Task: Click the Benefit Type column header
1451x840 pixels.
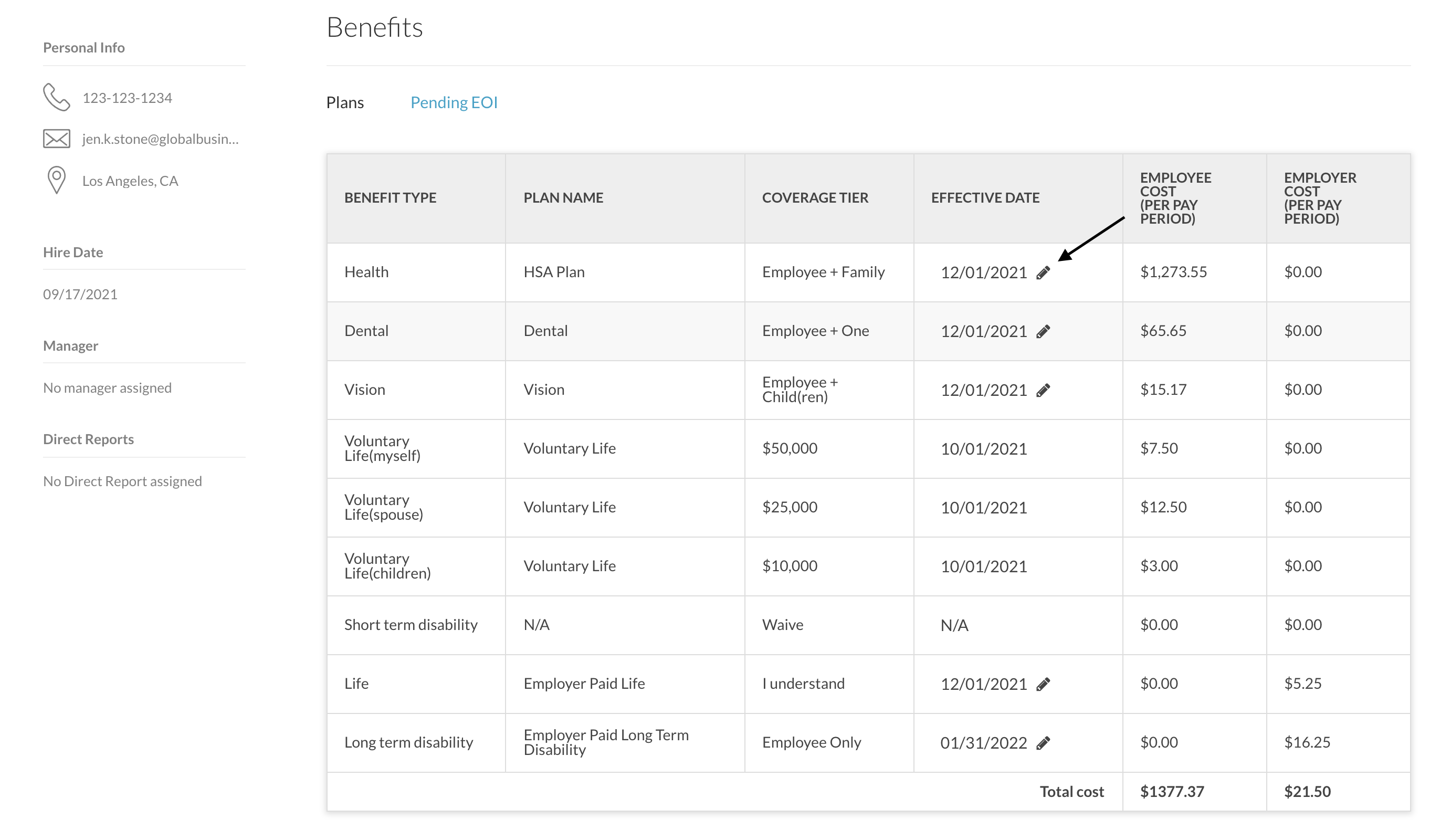Action: pos(390,197)
